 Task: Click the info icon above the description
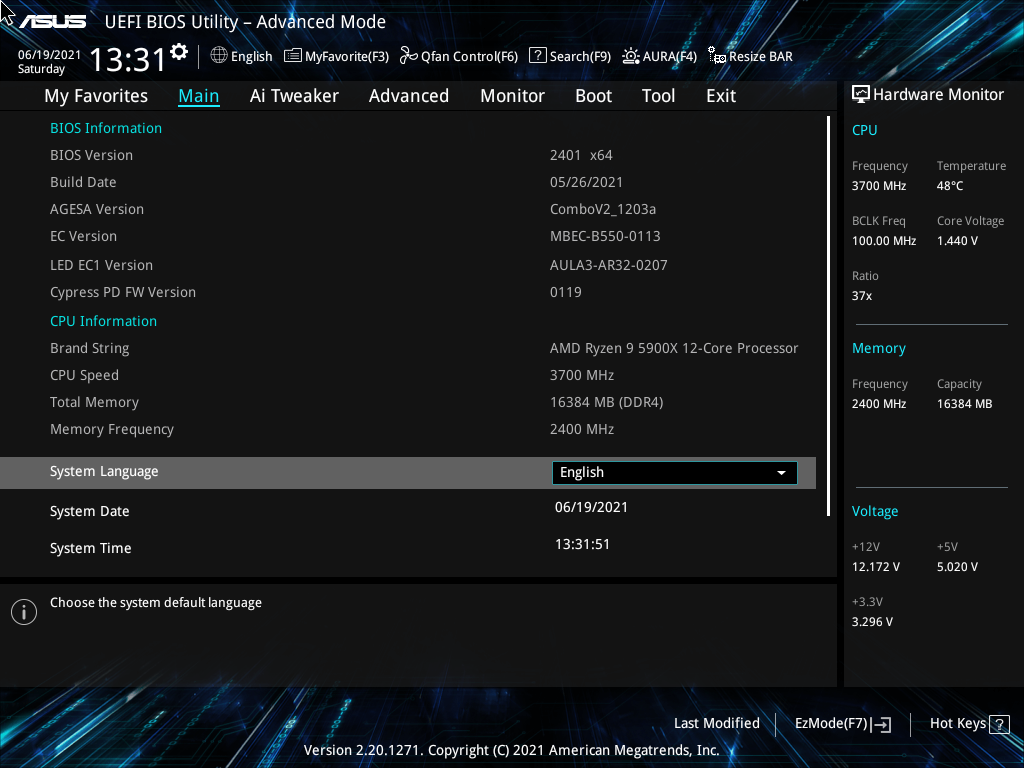pos(23,611)
